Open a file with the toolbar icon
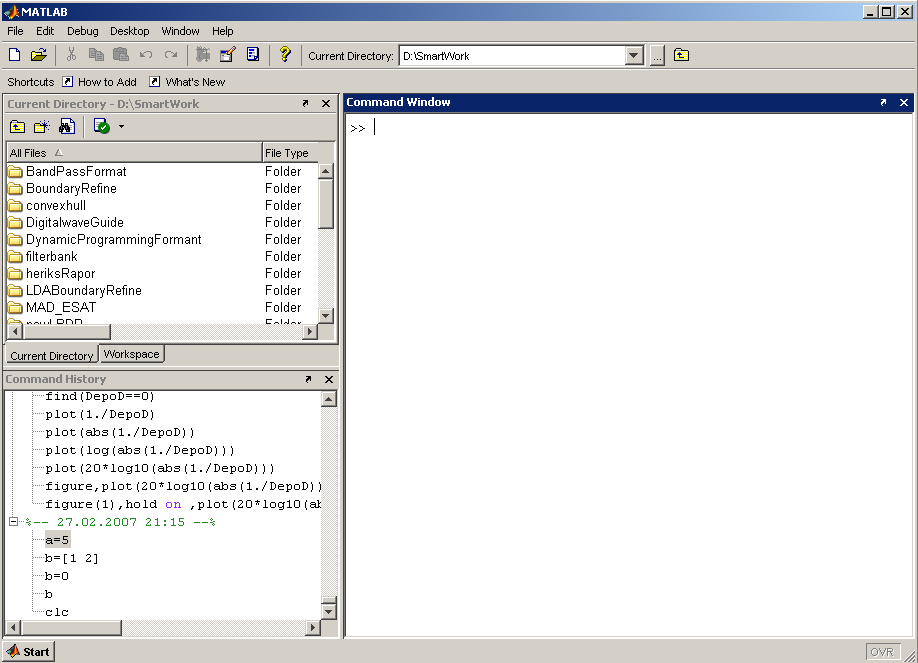 39,55
